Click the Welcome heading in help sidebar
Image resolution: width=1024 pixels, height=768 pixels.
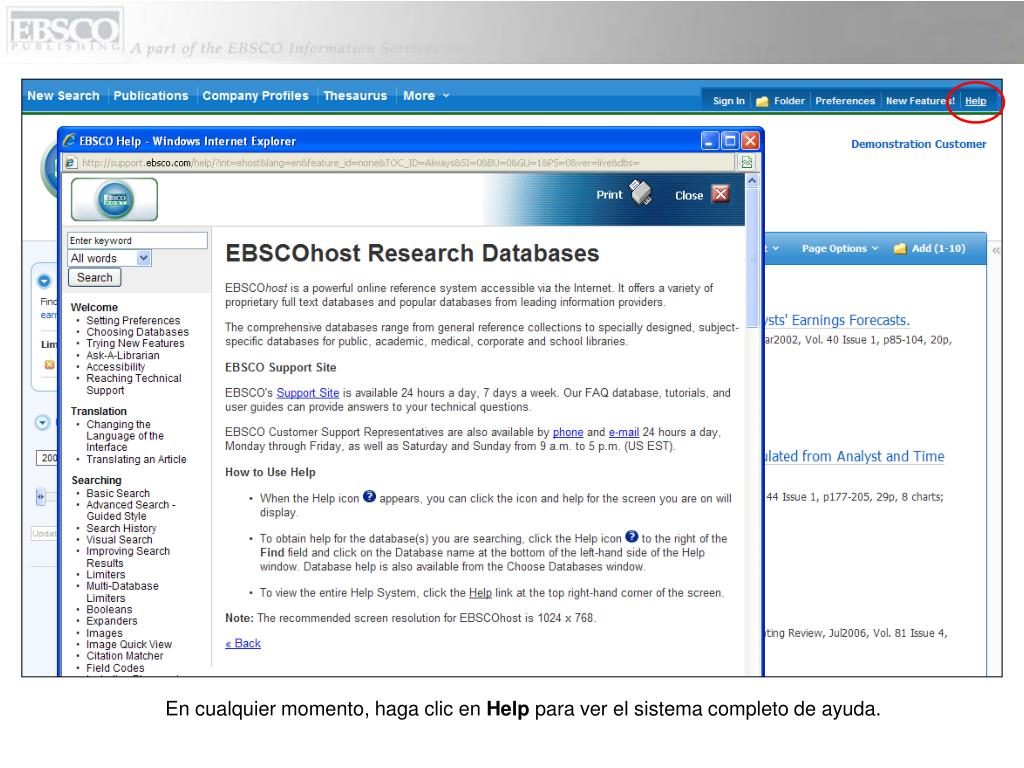(94, 307)
